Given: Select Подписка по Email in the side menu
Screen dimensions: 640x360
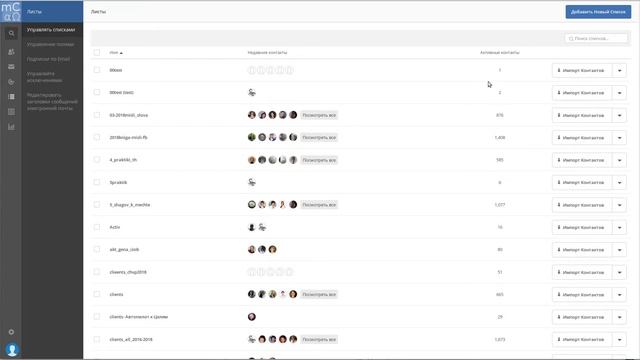Looking at the screenshot, I should click(48, 59).
